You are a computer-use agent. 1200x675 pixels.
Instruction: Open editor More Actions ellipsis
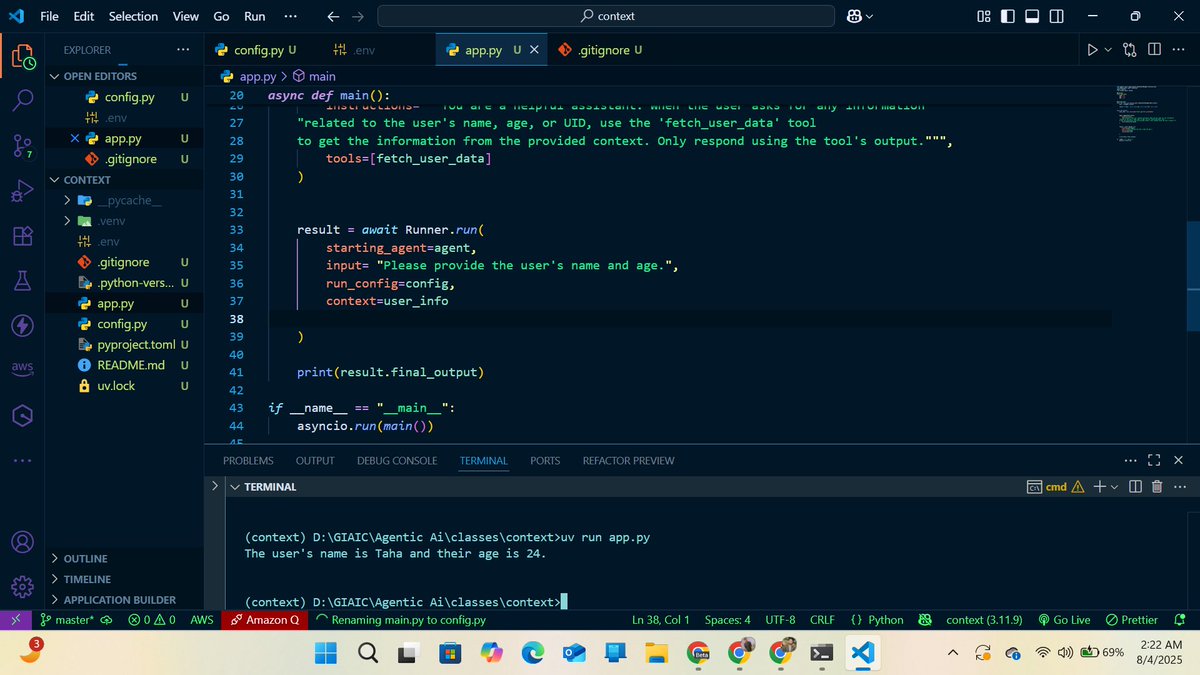point(1179,49)
